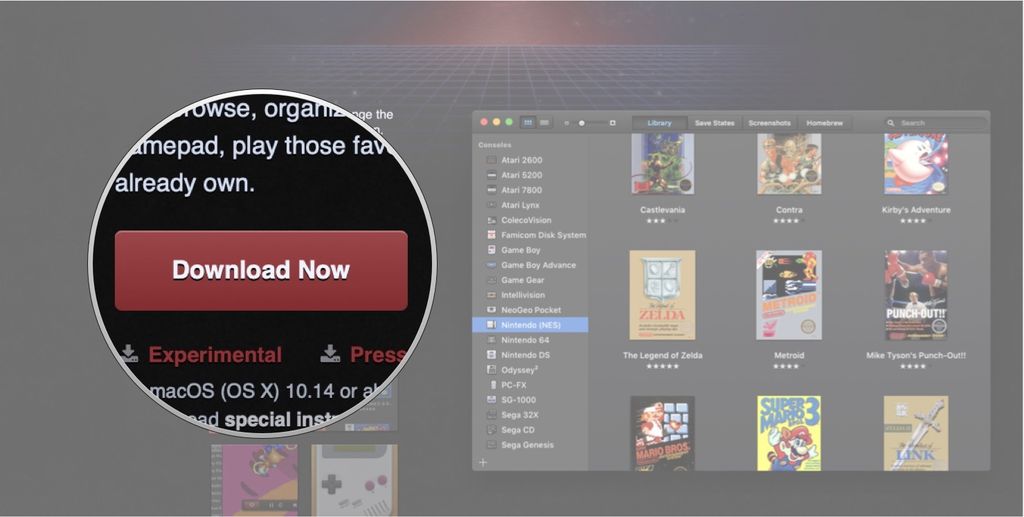The width and height of the screenshot is (1024, 517).
Task: Set the Contra star rating
Action: [x=789, y=221]
